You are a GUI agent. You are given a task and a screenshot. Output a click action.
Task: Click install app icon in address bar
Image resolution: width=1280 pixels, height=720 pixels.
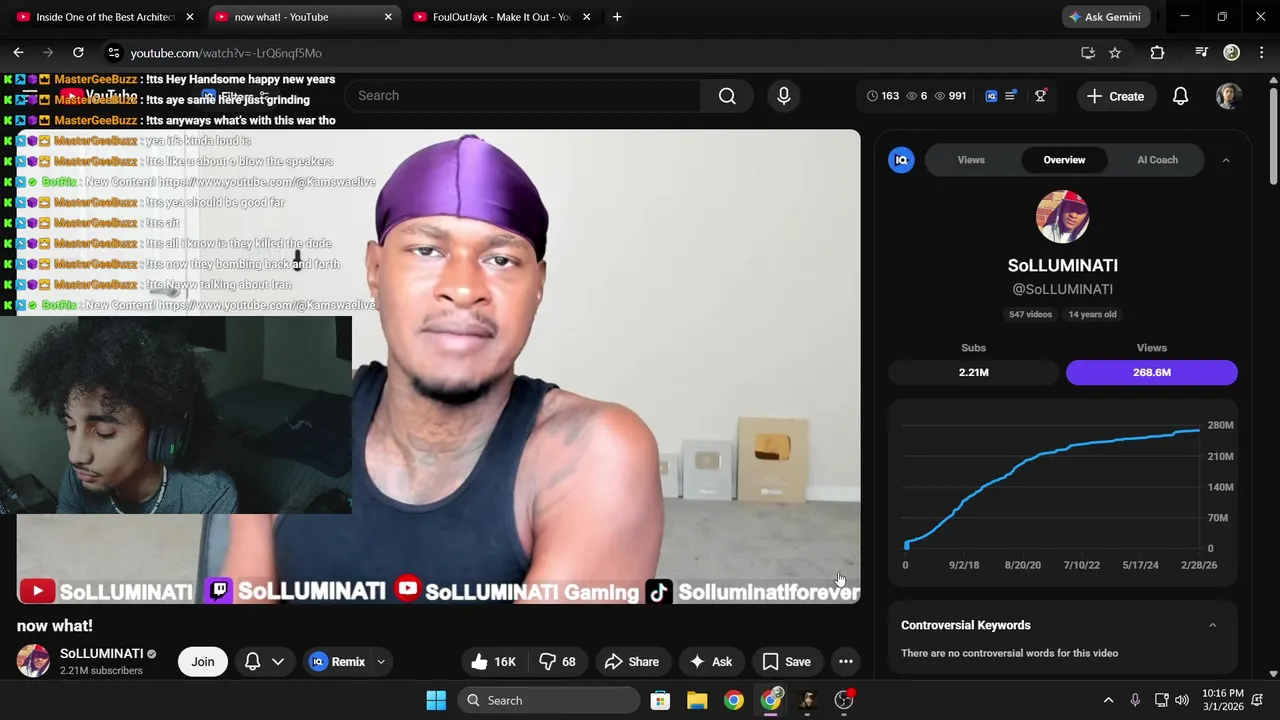coord(1088,53)
